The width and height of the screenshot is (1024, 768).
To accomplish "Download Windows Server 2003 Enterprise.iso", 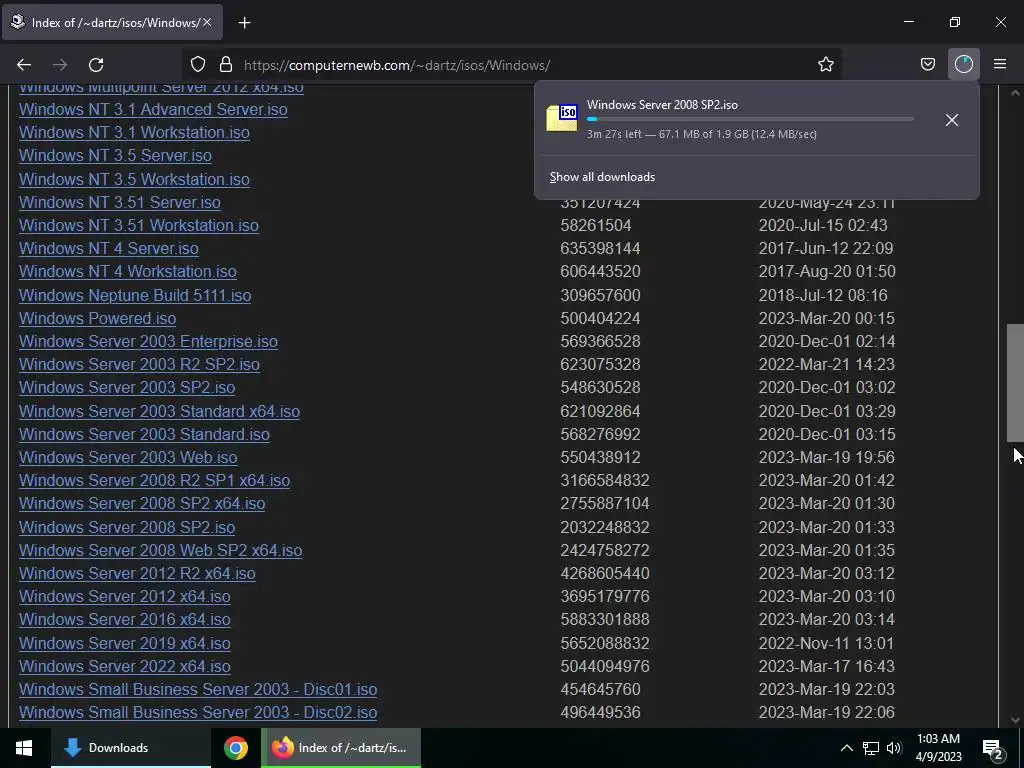I will pos(148,341).
